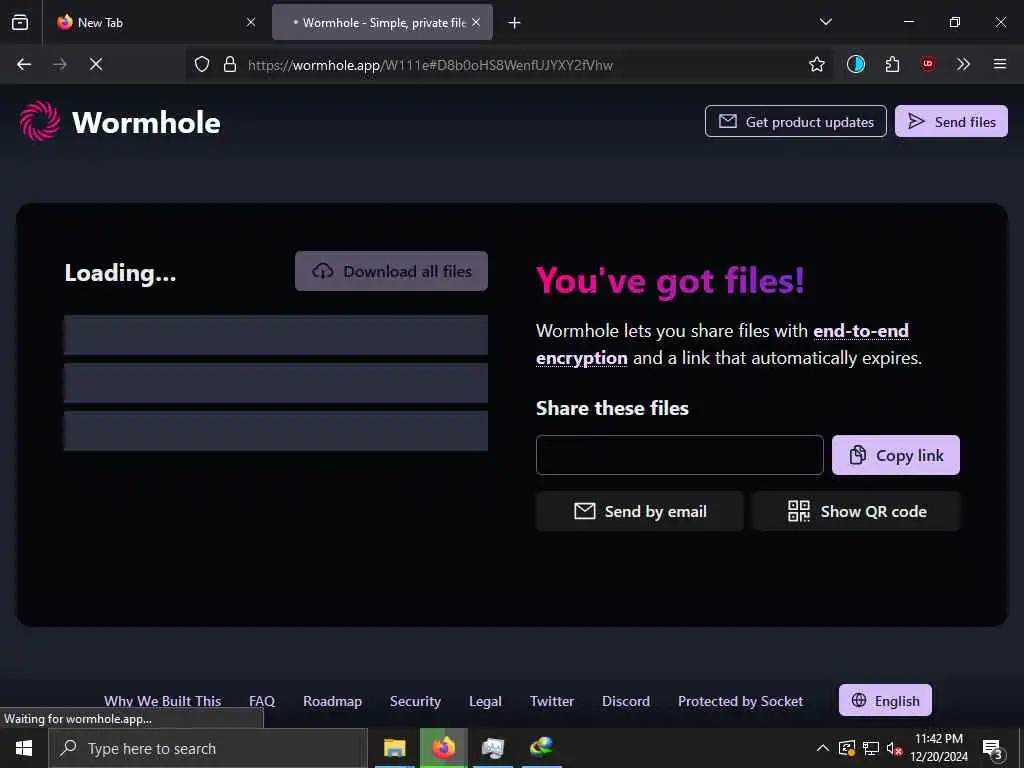Open the Windows Start menu
The height and width of the screenshot is (768, 1024).
24,748
